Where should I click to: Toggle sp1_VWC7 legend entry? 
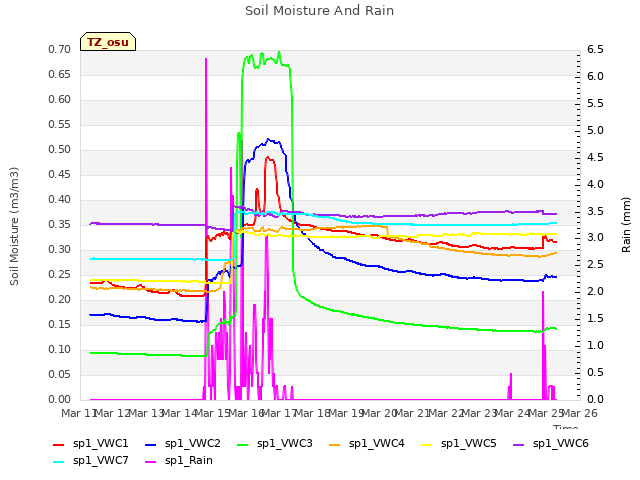pos(91,461)
